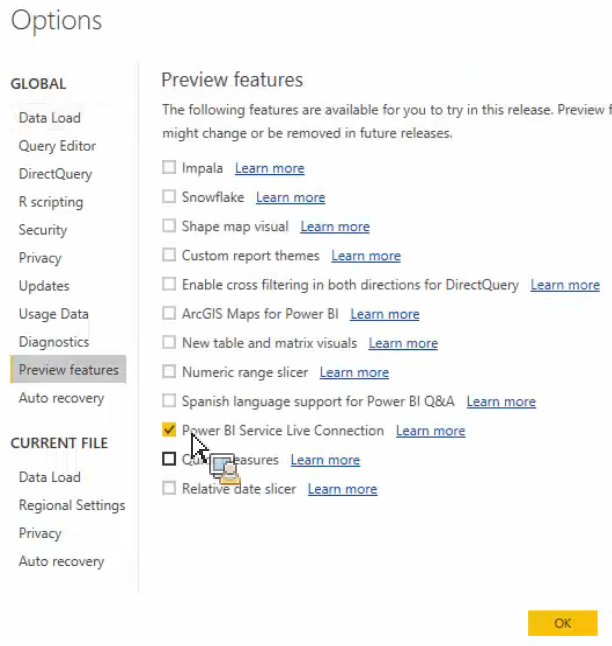612x646 pixels.
Task: Enable the Relative date slicer checkbox
Action: pos(169,489)
